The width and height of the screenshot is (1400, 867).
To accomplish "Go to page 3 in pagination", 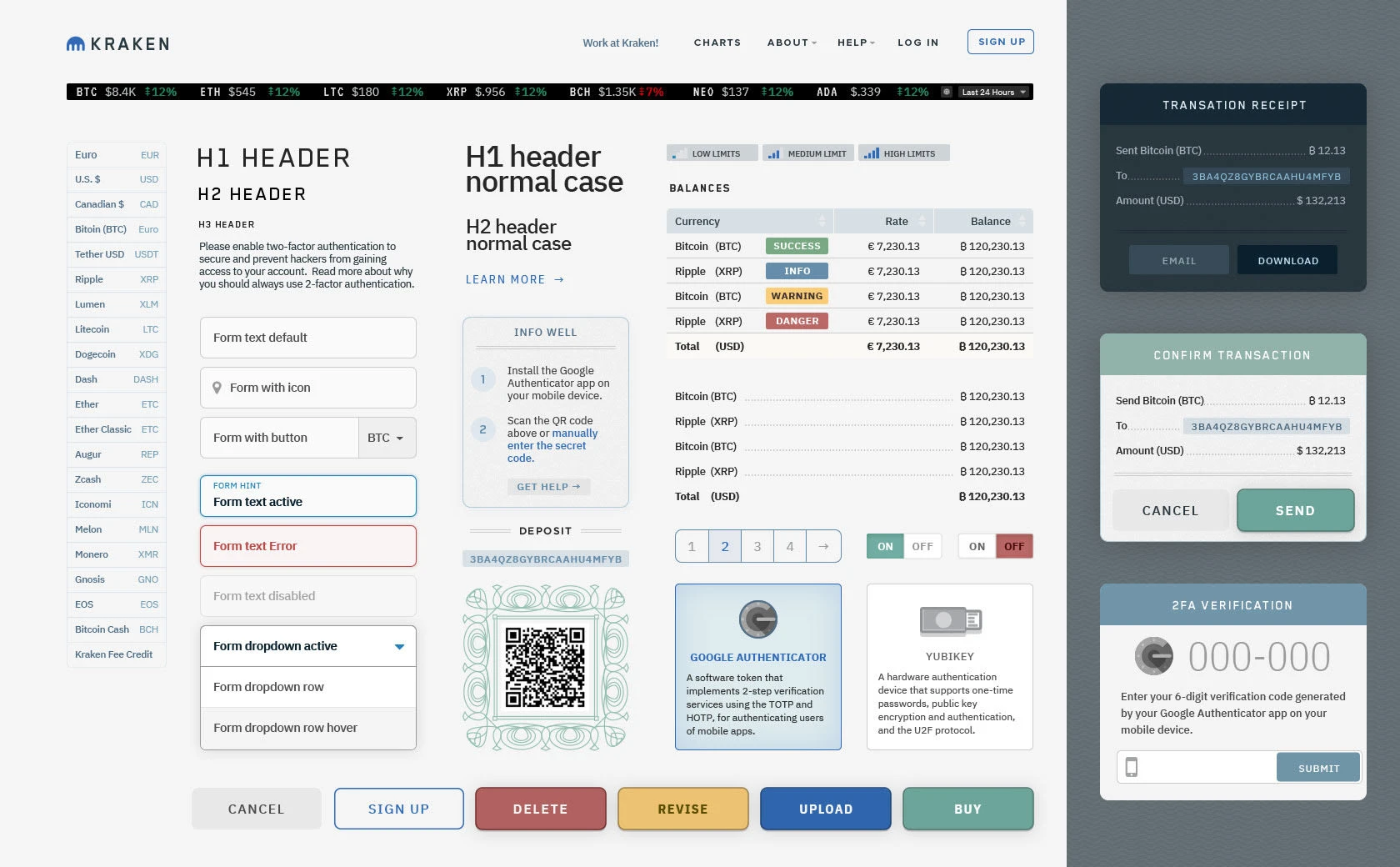I will click(757, 546).
